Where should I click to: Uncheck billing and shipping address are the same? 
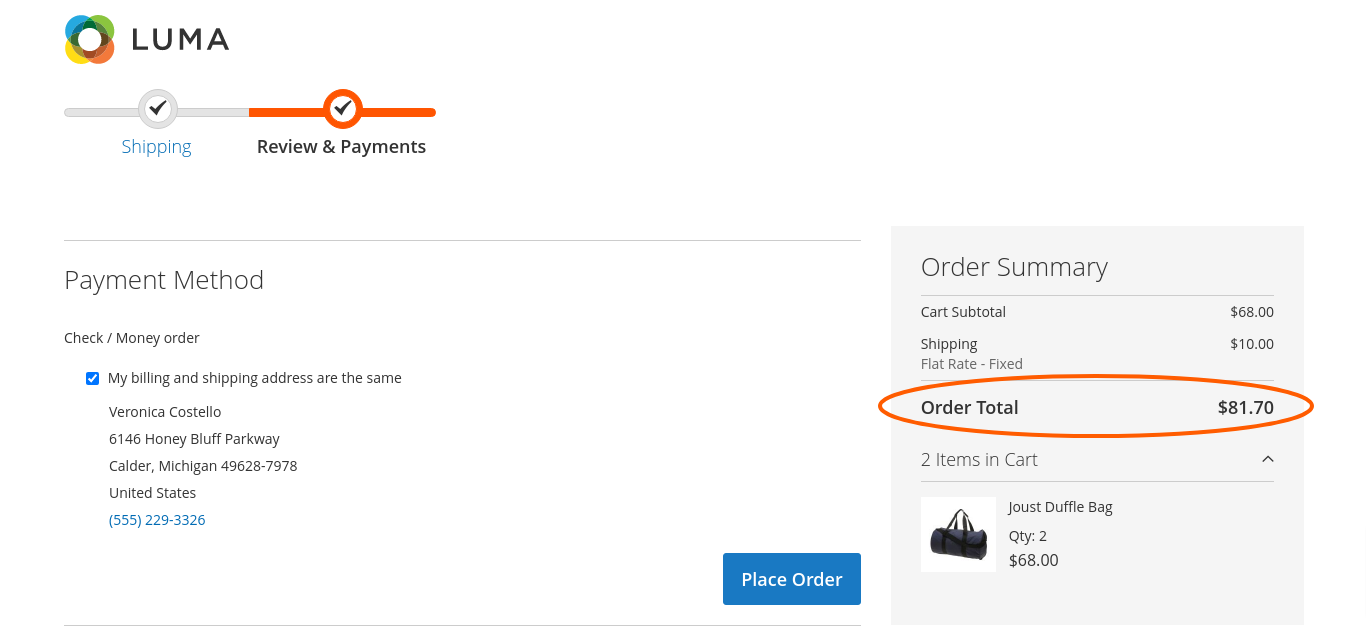(x=92, y=378)
